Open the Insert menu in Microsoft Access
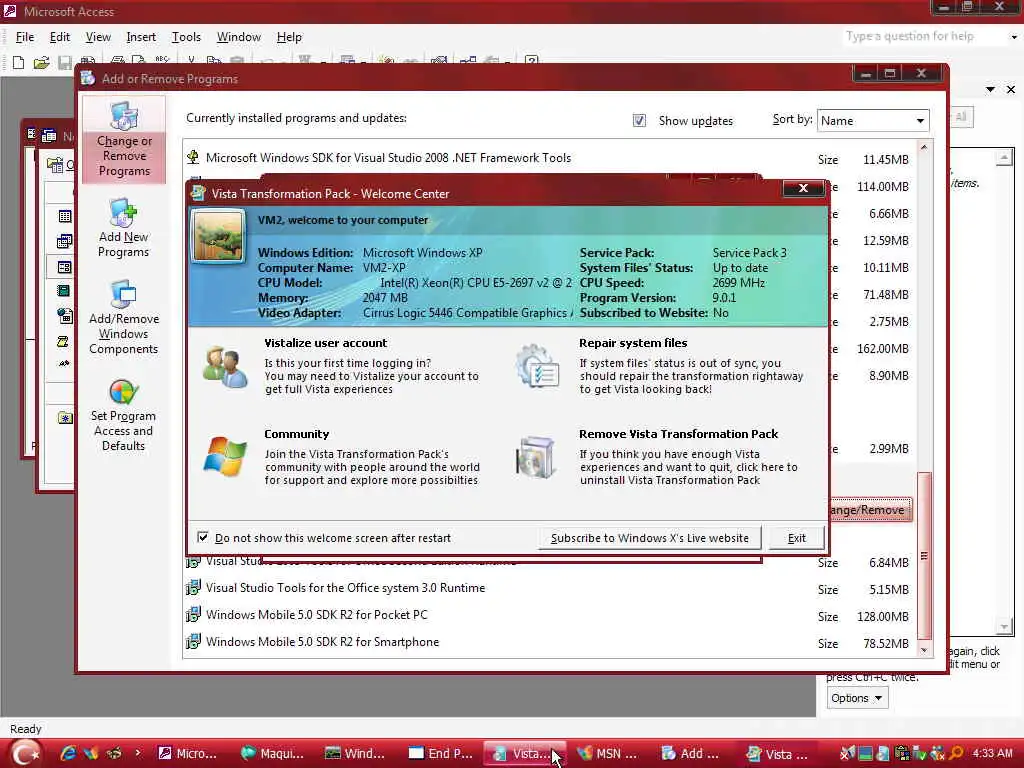 [141, 37]
